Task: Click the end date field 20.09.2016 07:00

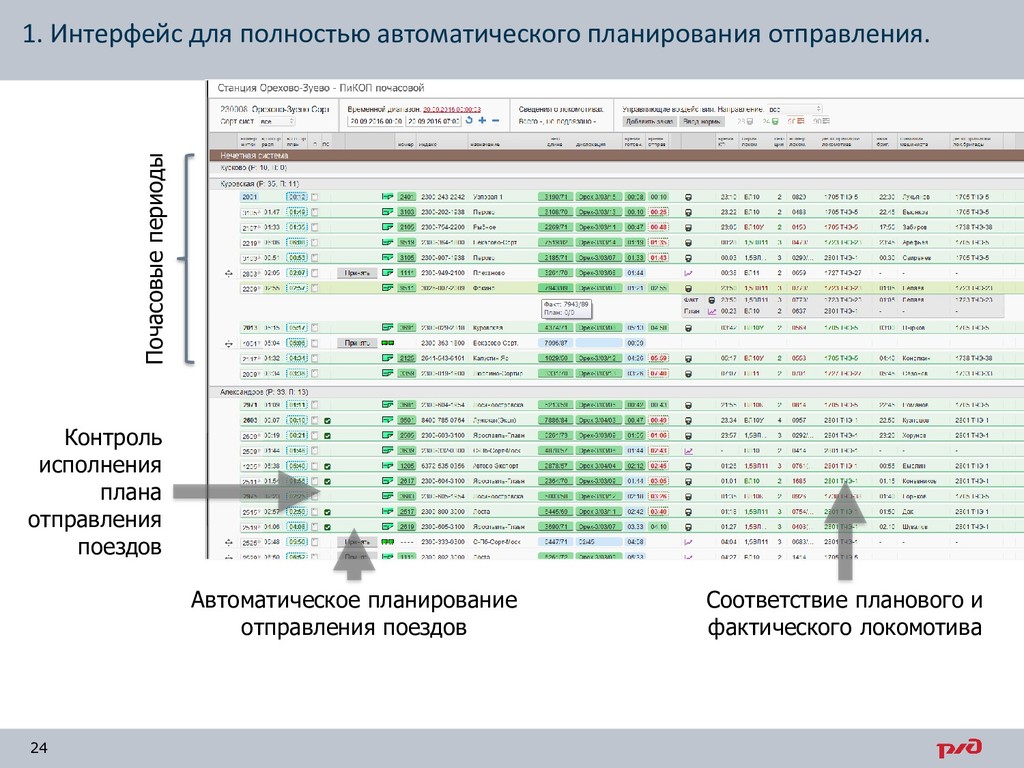Action: click(434, 121)
